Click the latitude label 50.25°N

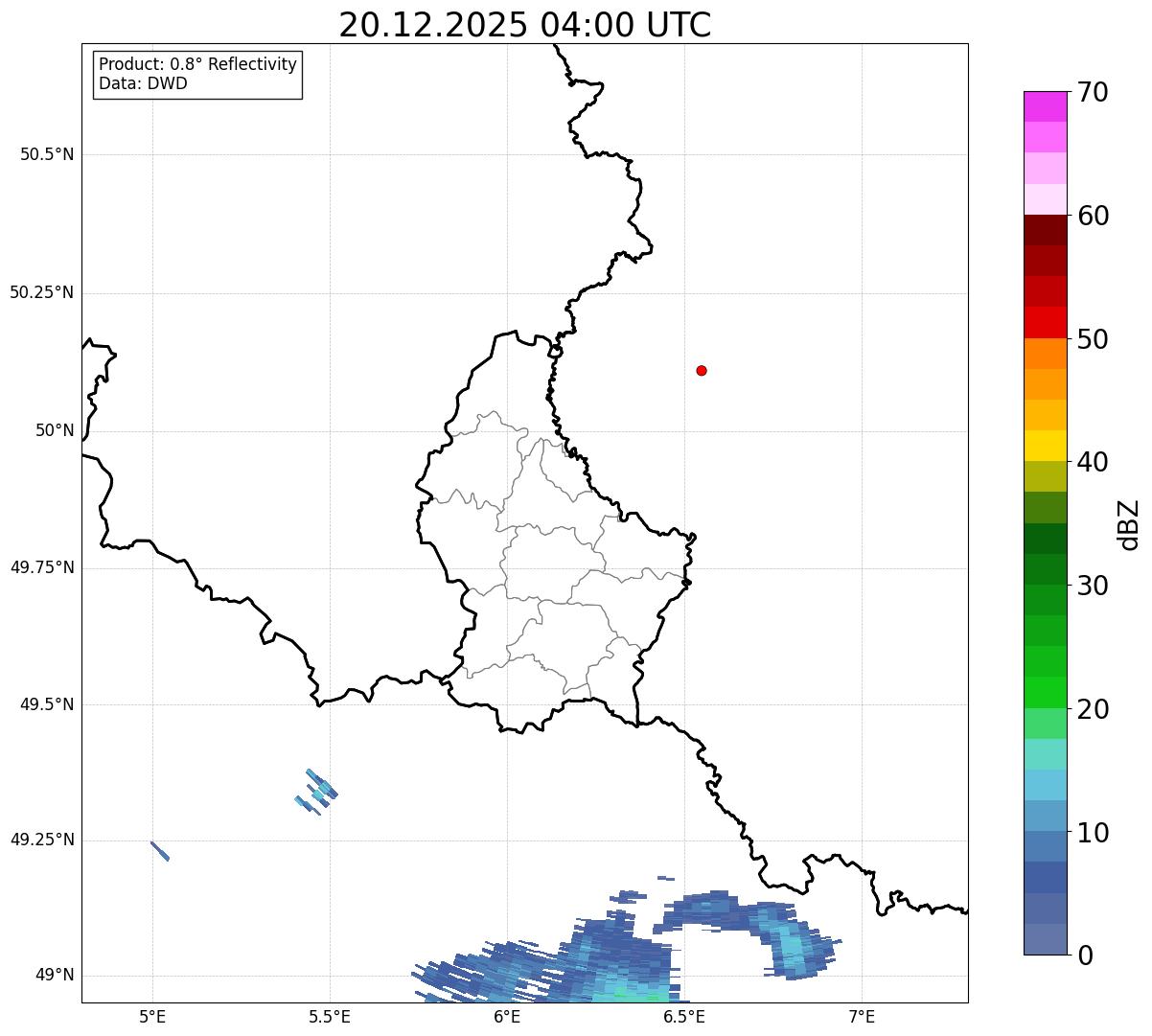click(x=41, y=292)
